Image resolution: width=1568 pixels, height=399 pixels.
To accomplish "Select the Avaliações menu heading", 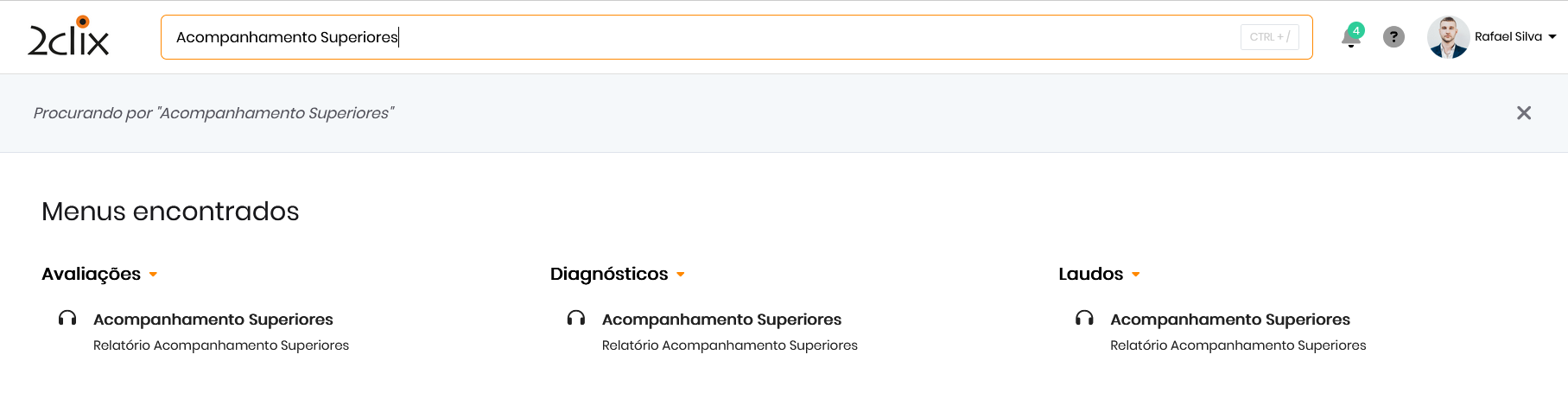I will click(x=91, y=274).
